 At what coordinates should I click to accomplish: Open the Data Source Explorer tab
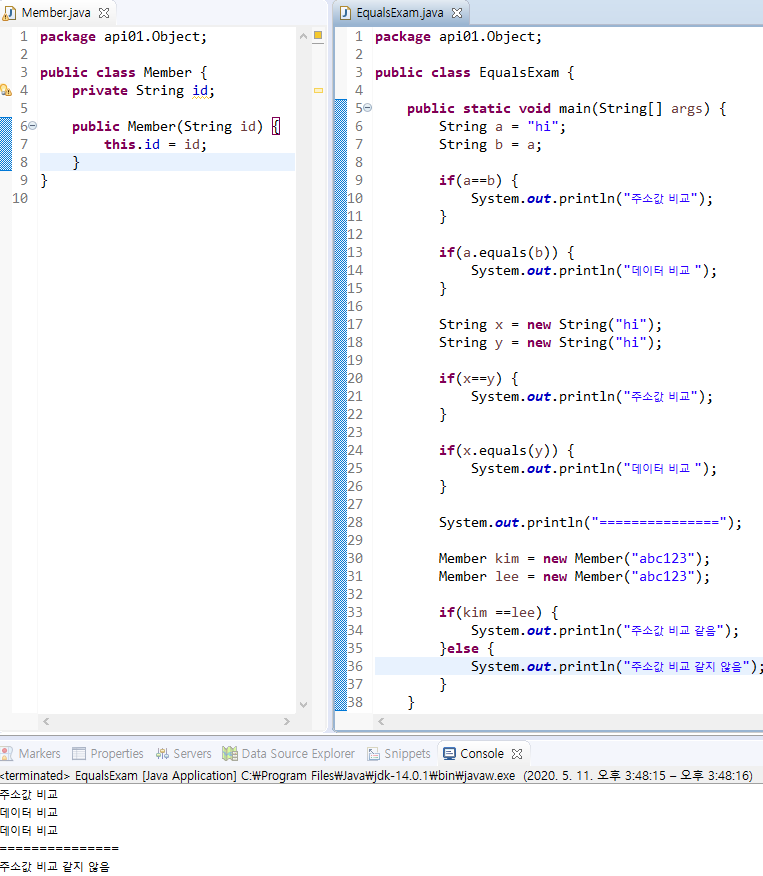pyautogui.click(x=288, y=754)
